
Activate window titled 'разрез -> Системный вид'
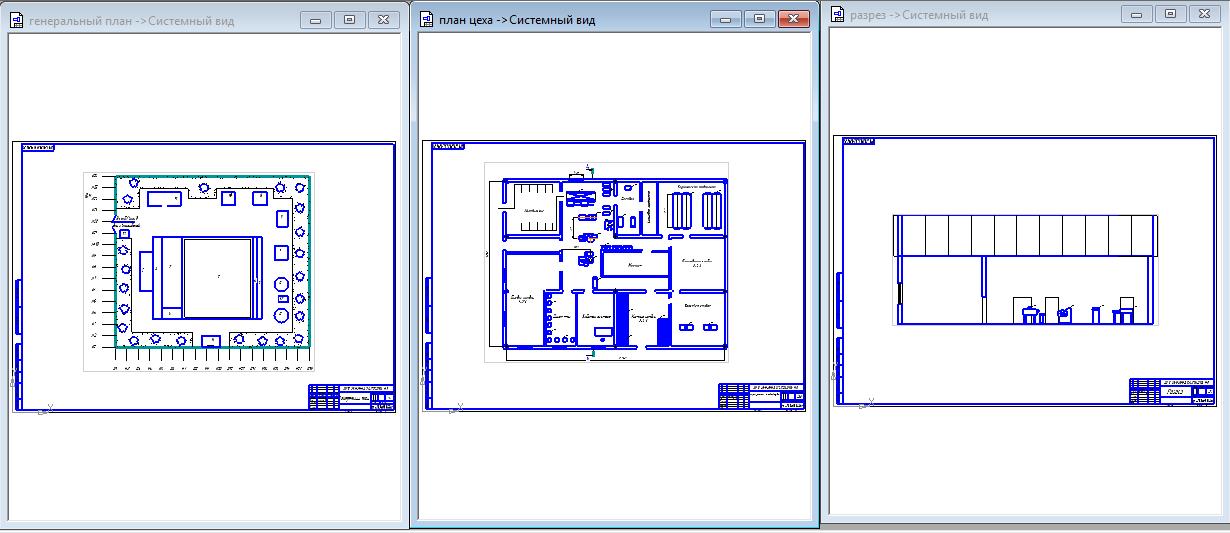(918, 15)
